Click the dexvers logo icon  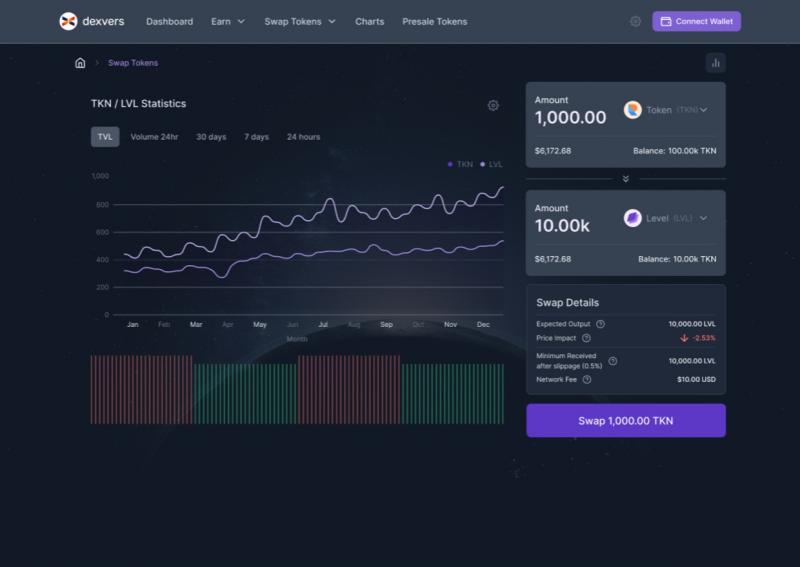tap(68, 21)
